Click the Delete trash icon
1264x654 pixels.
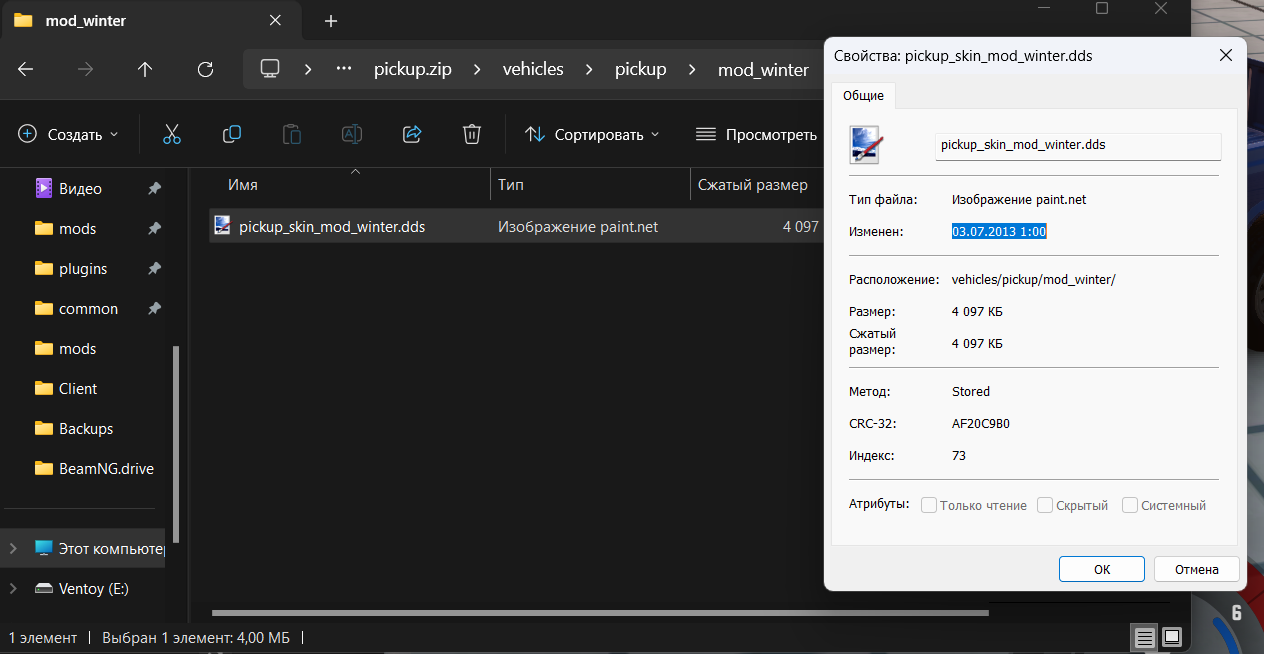pyautogui.click(x=472, y=134)
